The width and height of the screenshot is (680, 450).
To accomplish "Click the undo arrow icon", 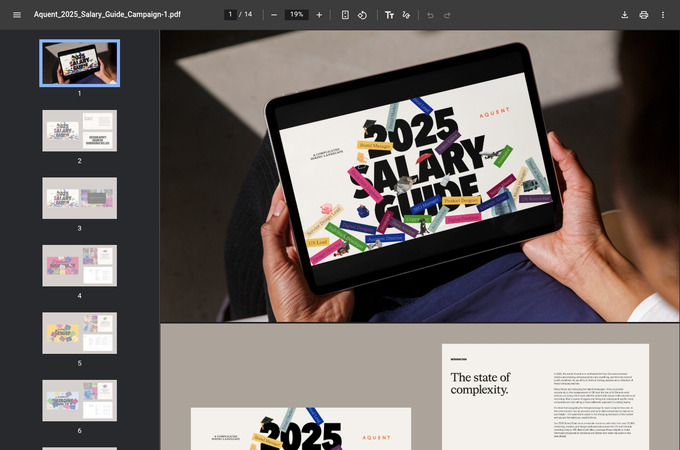I will point(430,15).
